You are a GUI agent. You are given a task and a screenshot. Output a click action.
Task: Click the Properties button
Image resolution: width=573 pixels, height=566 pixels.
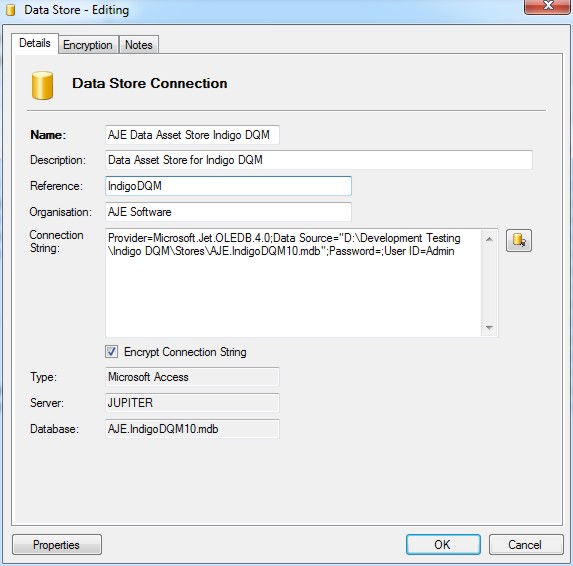pos(57,544)
